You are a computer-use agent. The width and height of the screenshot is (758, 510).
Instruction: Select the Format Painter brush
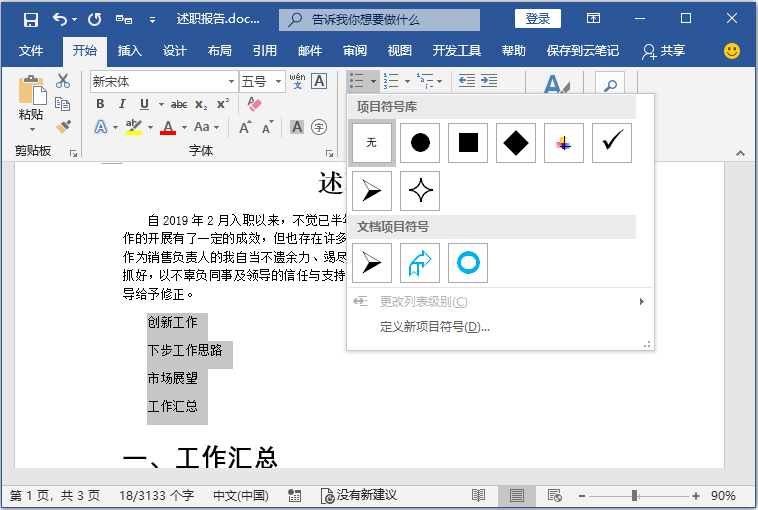click(63, 127)
